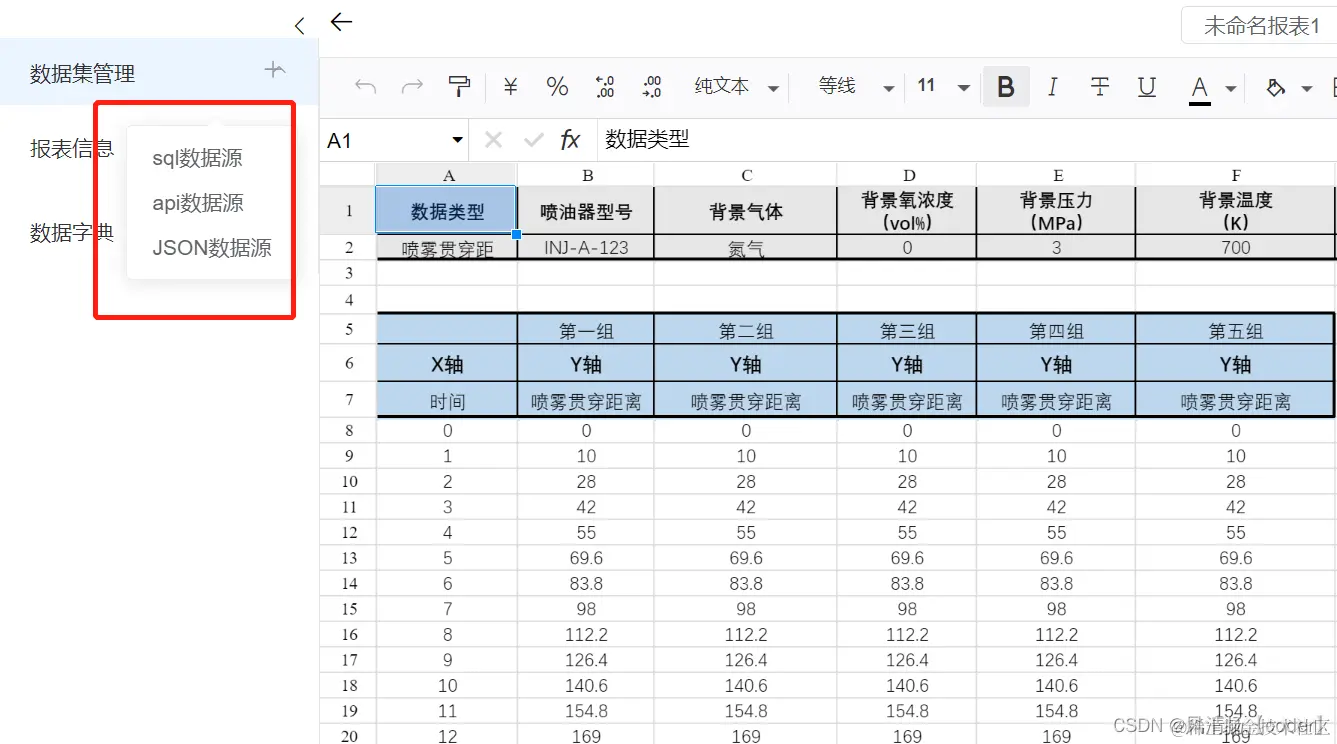Click the decrease decimal places icon
The image size is (1337, 744).
tap(652, 87)
